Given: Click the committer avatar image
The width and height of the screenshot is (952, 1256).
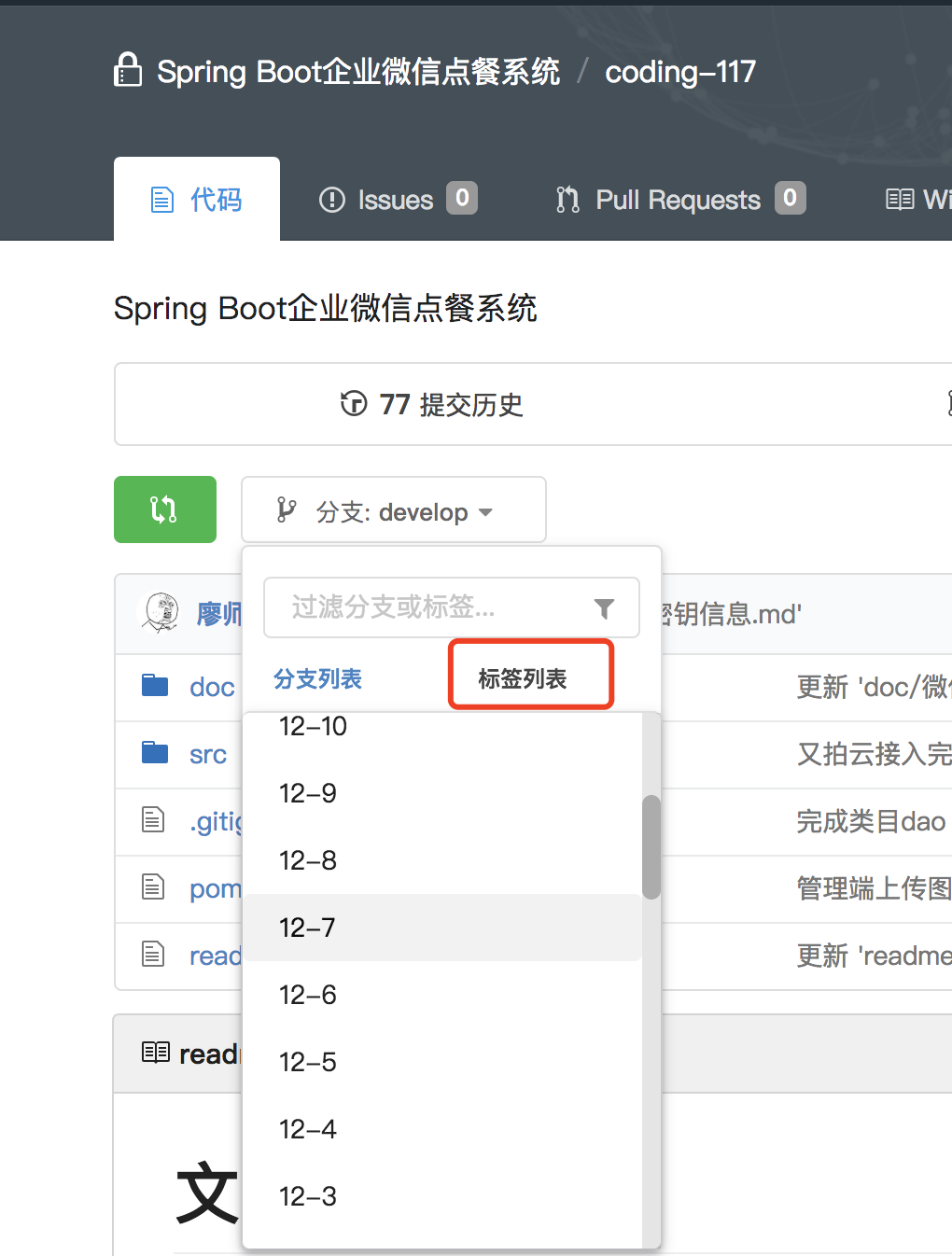Looking at the screenshot, I should point(159,612).
